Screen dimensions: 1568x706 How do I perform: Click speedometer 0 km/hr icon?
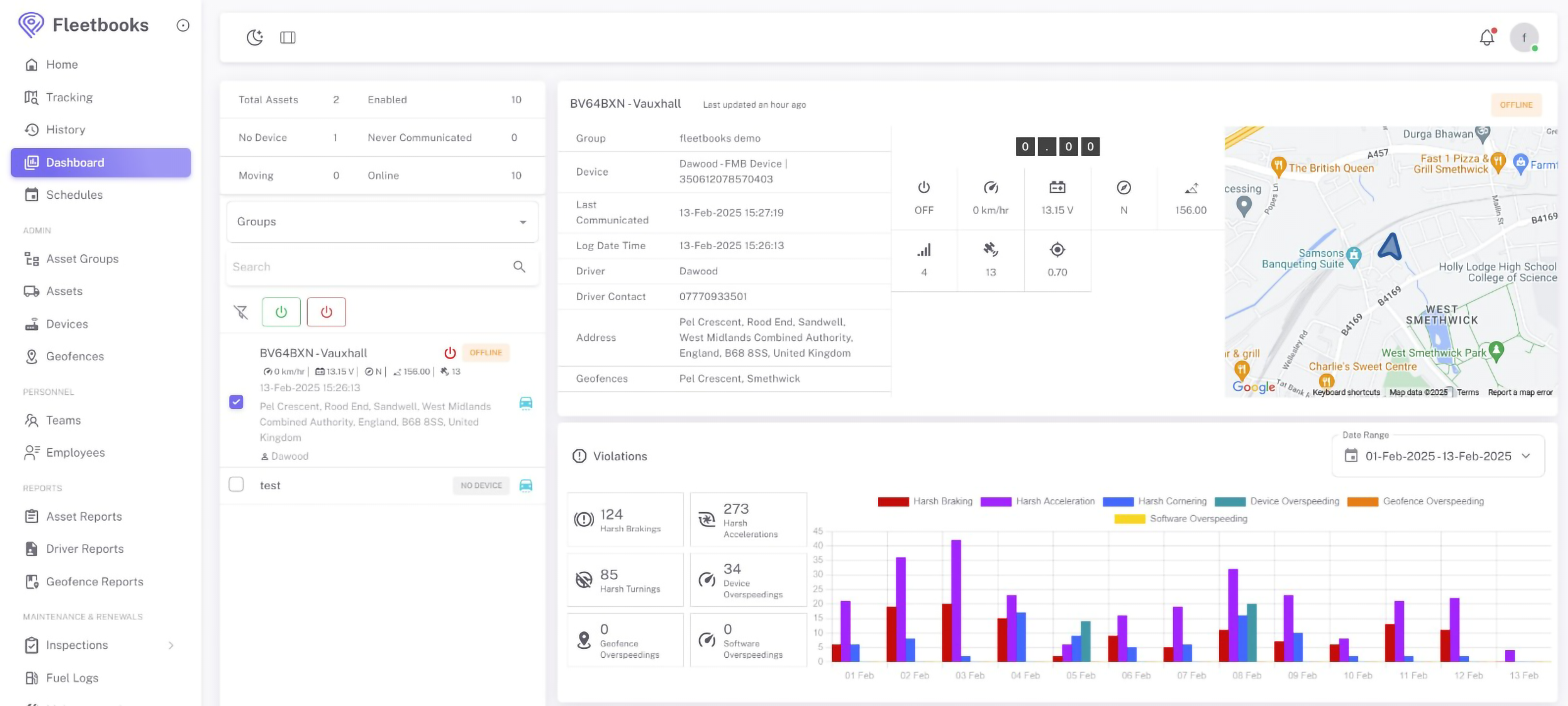pyautogui.click(x=990, y=188)
